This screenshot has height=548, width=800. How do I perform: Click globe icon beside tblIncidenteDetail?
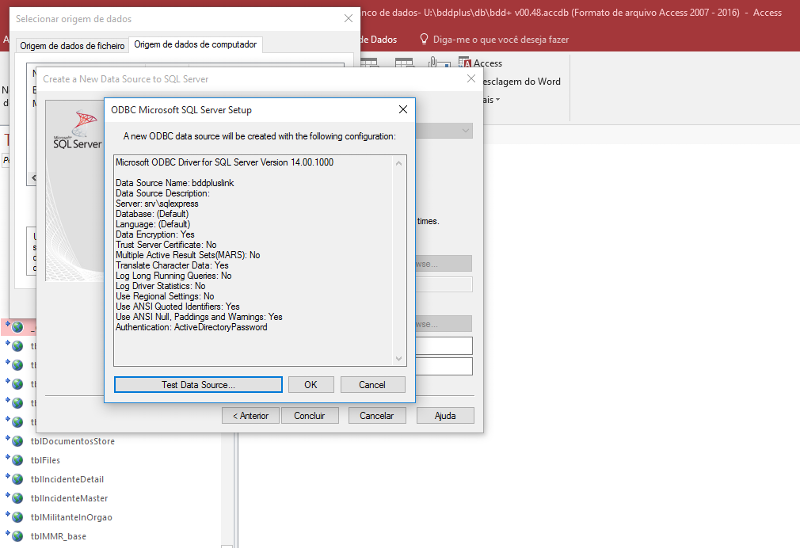[17, 479]
